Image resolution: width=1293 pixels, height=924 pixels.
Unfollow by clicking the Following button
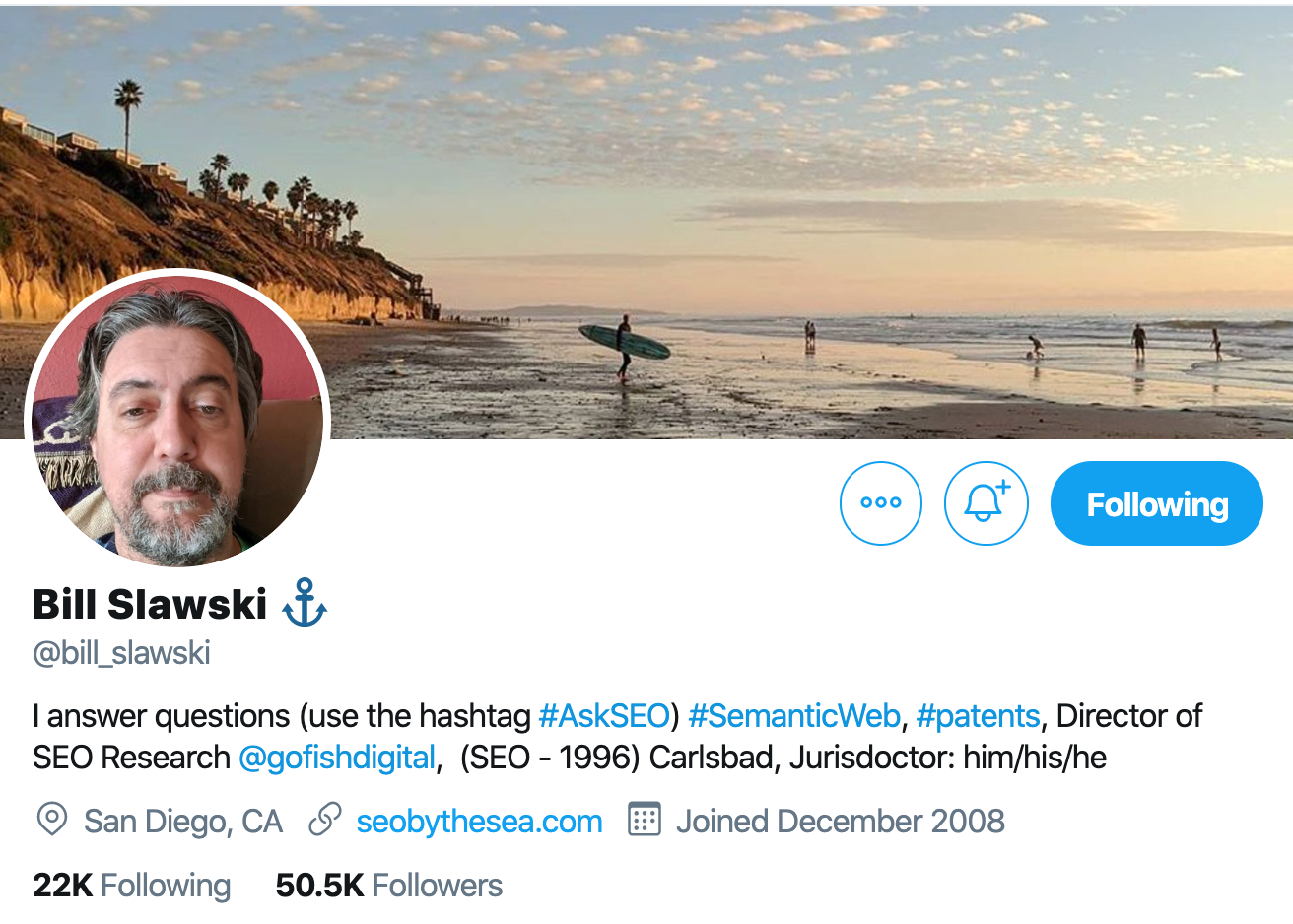click(1156, 502)
